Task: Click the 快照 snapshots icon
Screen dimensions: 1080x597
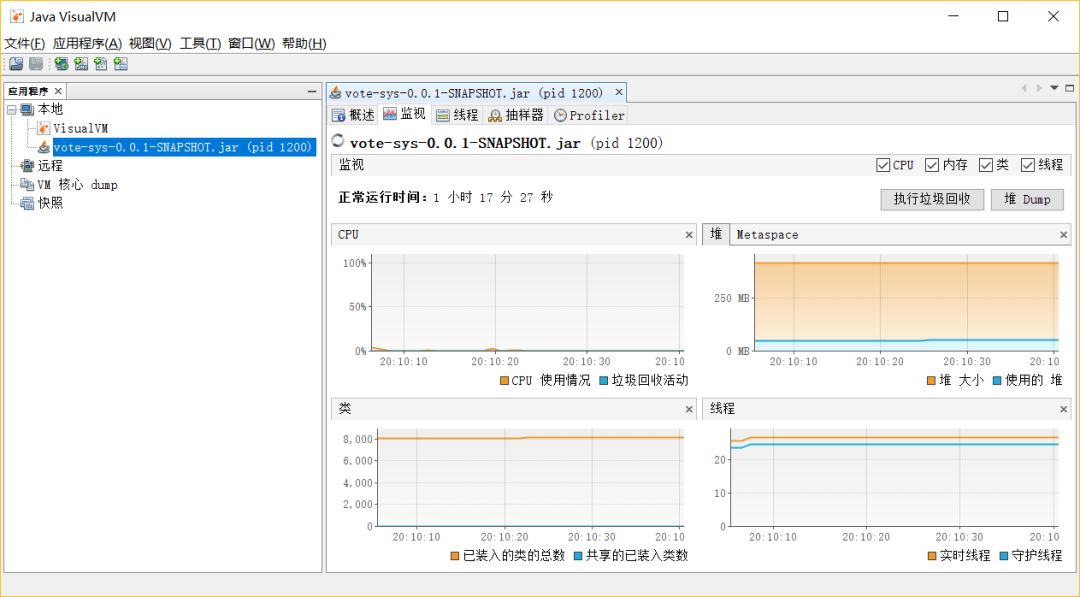Action: tap(27, 203)
